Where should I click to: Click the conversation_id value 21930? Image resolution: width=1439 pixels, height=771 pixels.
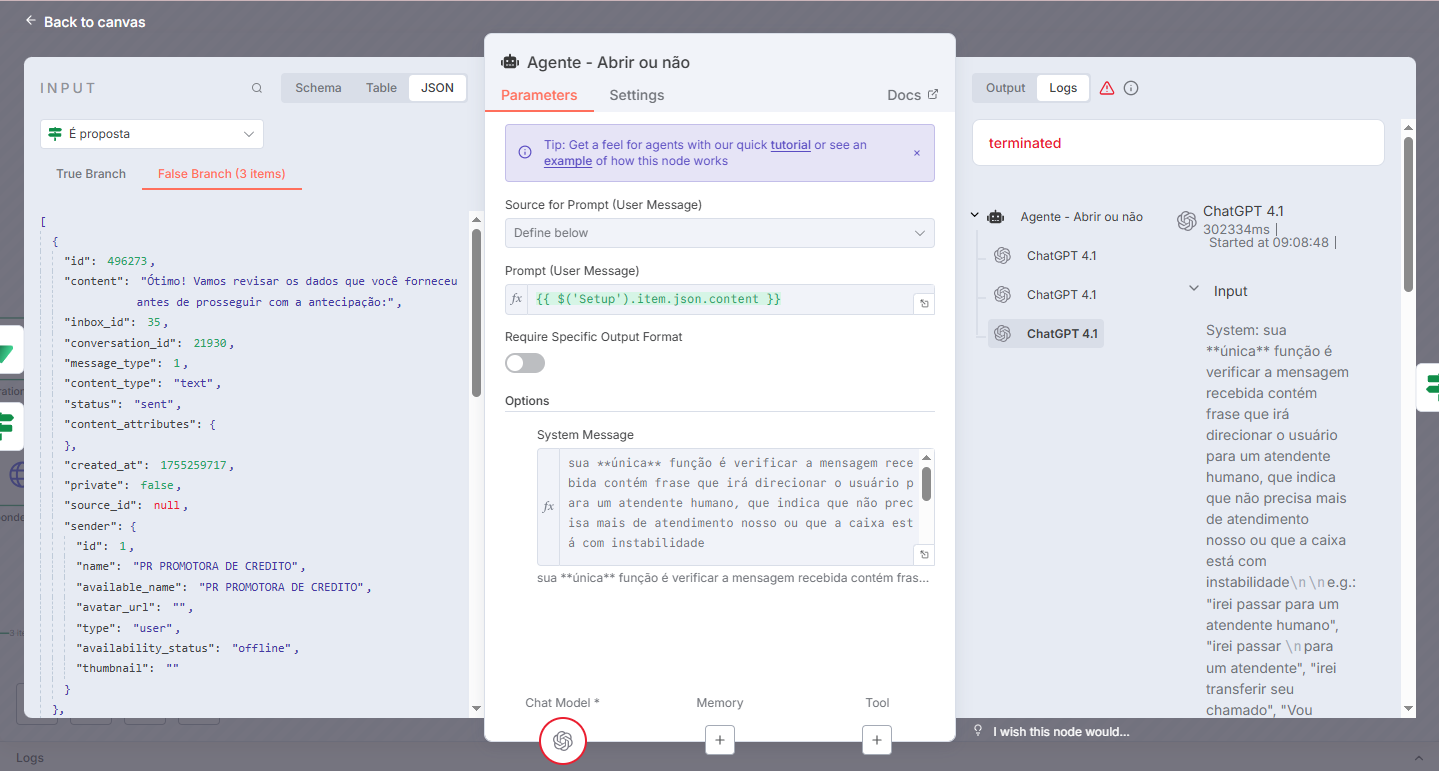coord(210,343)
